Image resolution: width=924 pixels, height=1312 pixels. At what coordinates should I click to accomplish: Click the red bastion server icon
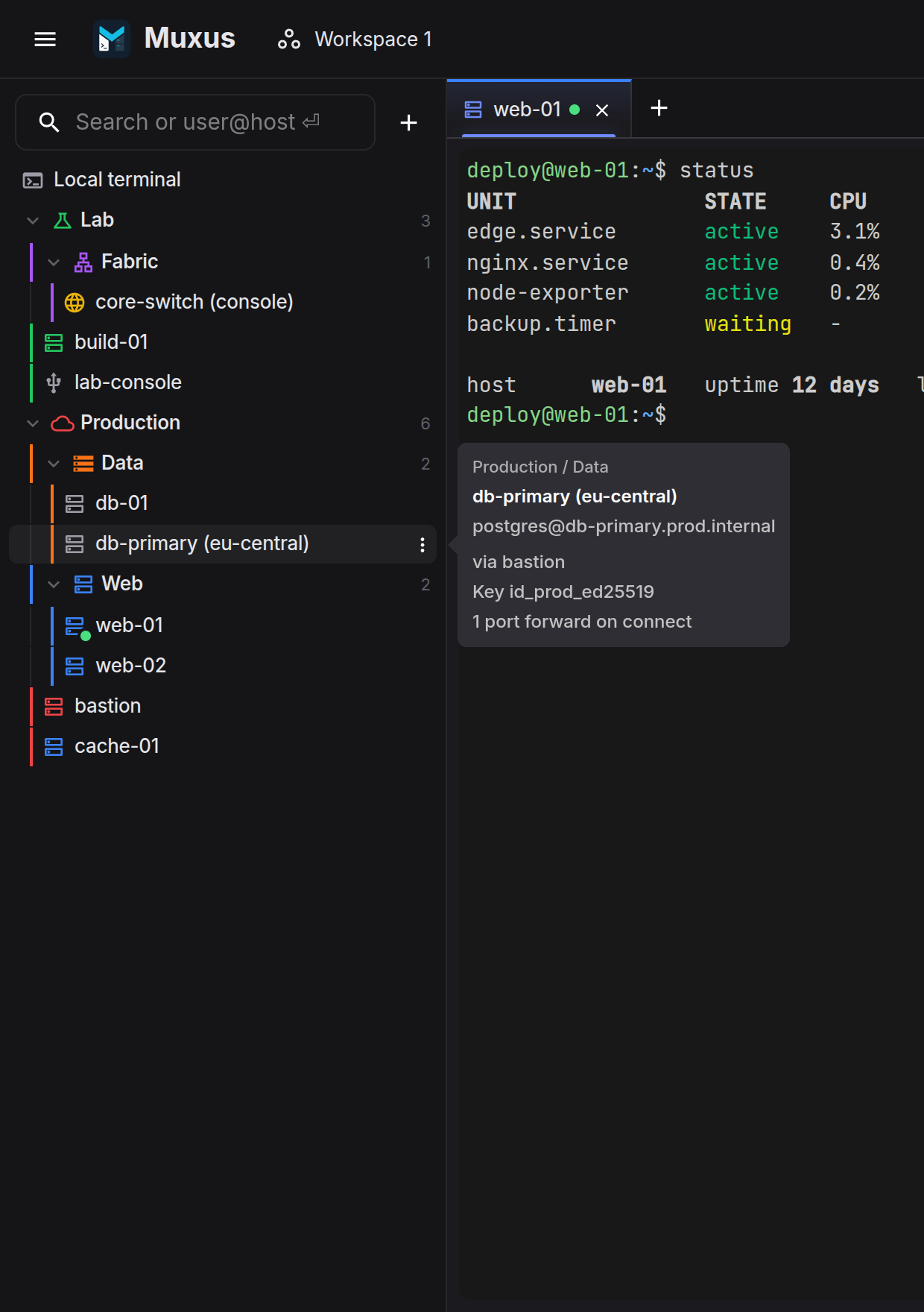tap(54, 706)
